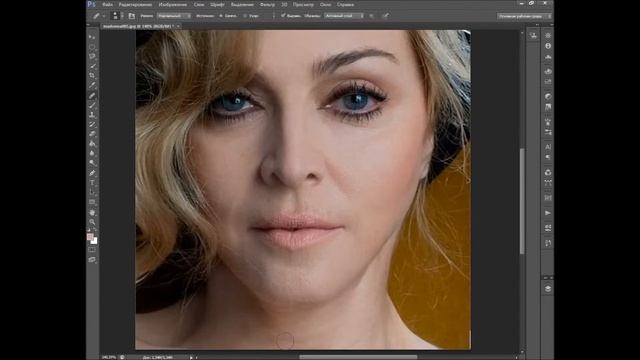Screen dimensions: 640x360
Task: Toggle tablet pressure for size icon
Action: tap(386, 16)
